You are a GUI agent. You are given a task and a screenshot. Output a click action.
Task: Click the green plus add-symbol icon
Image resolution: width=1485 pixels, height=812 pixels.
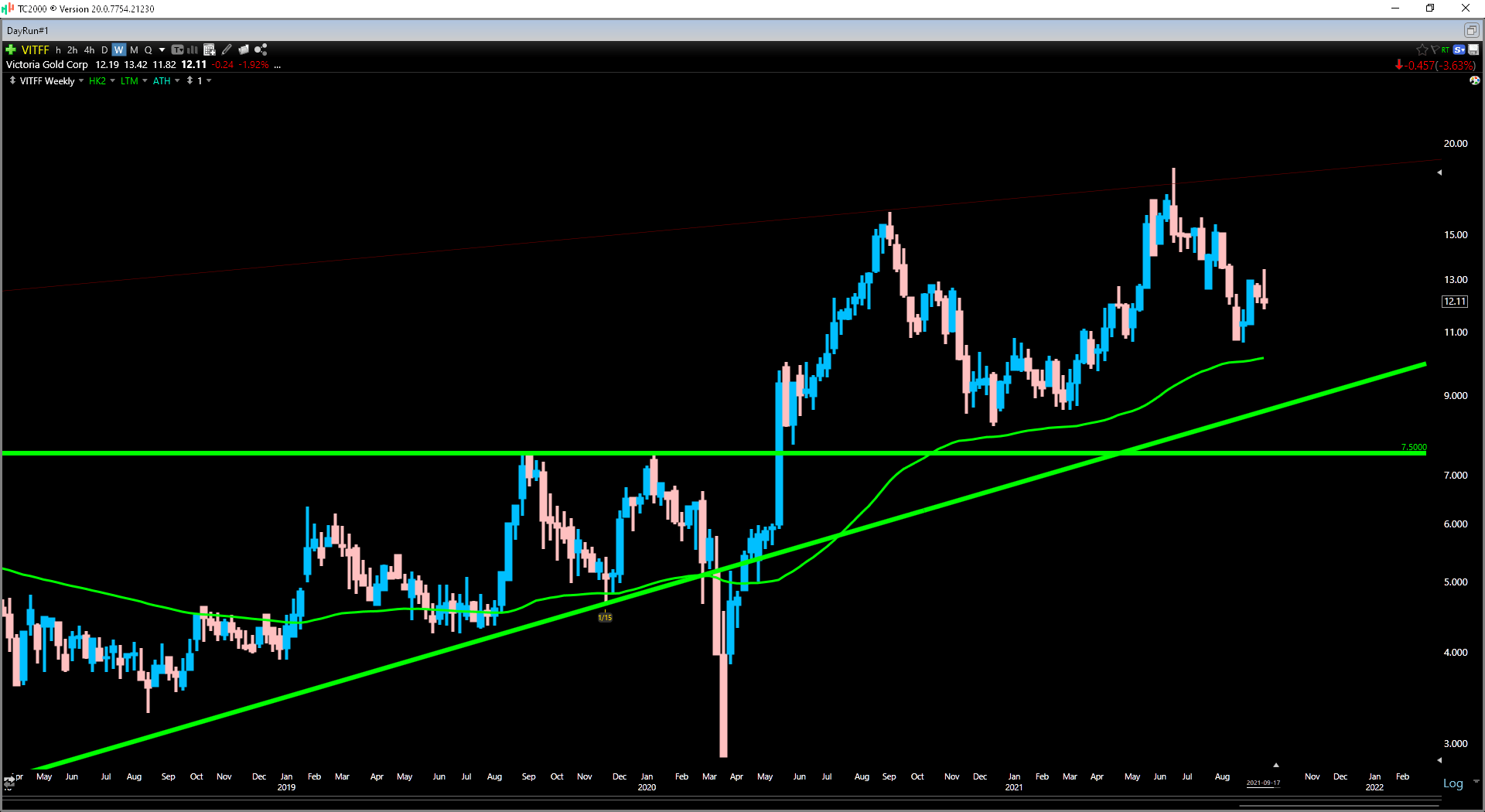[x=11, y=49]
